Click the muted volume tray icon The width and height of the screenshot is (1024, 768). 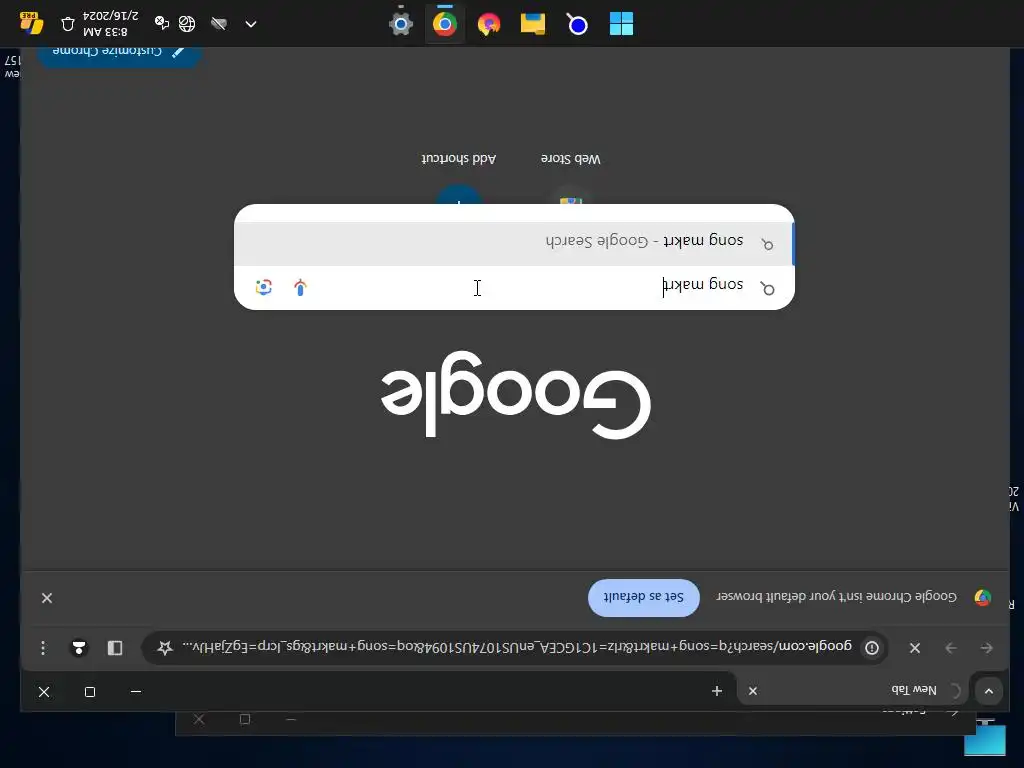point(219,24)
